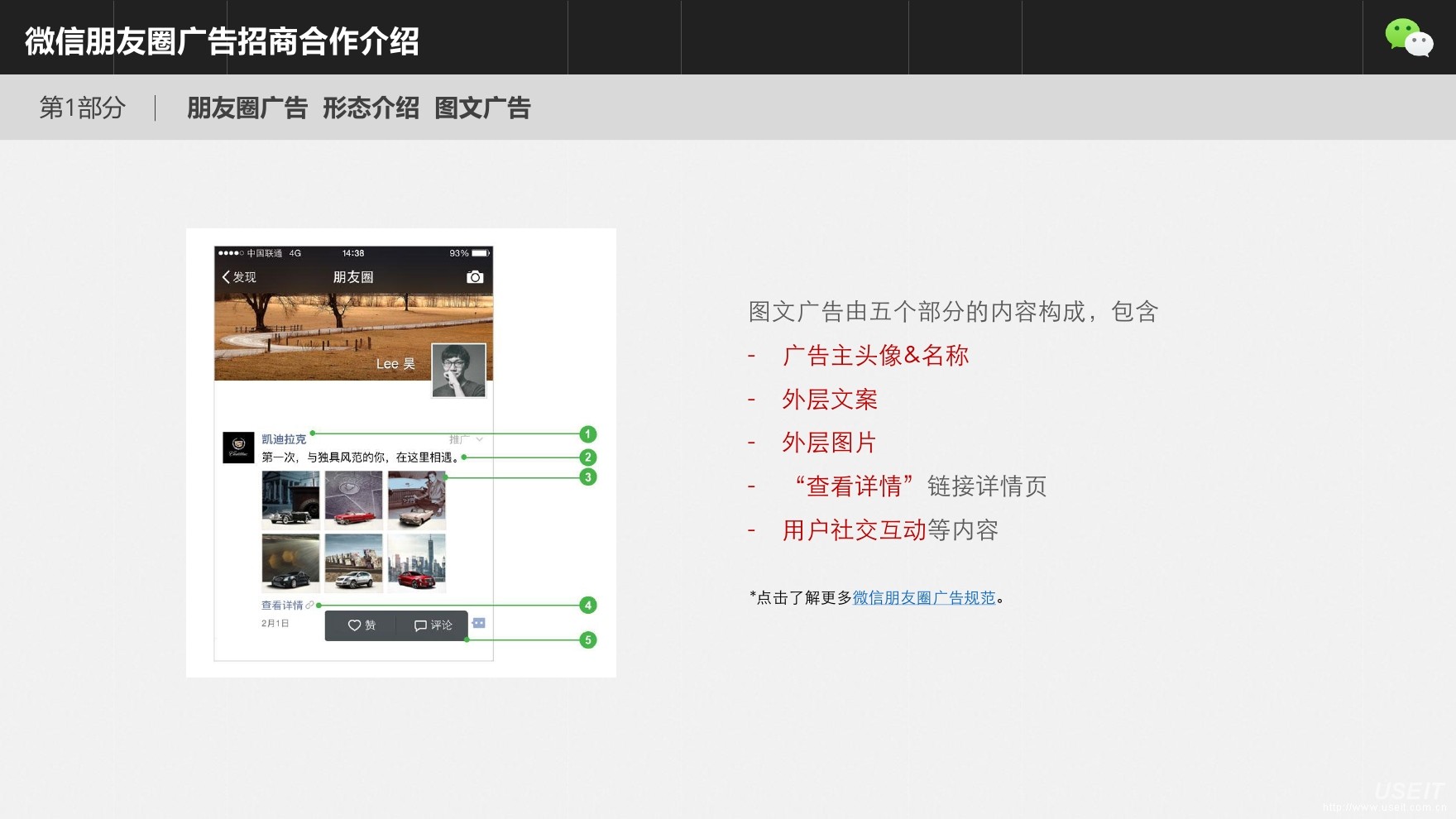The height and width of the screenshot is (819, 1456).
Task: Click the 凯迪拉克 advertiser name
Action: tap(284, 439)
